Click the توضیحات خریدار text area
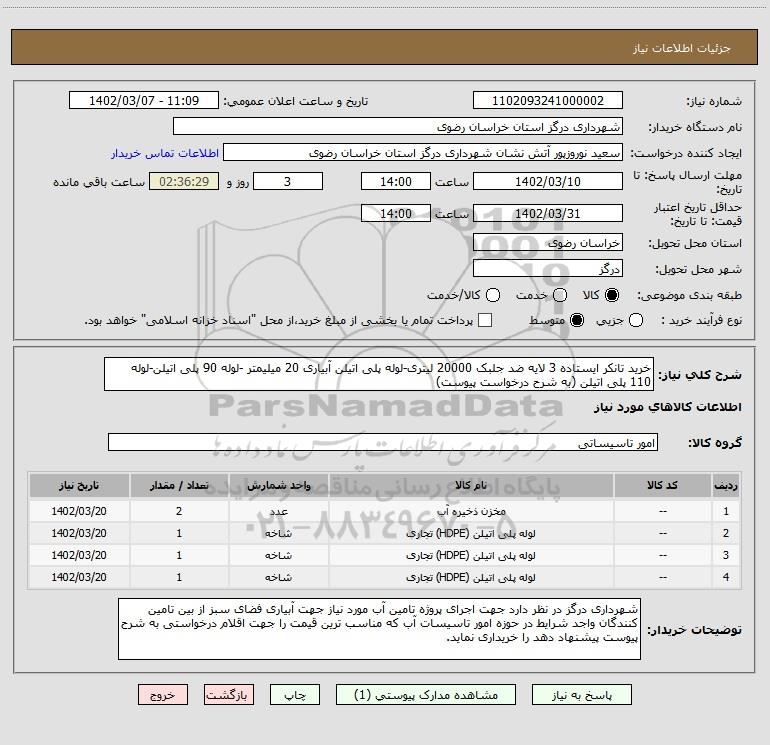The height and width of the screenshot is (745, 770). pyautogui.click(x=379, y=629)
